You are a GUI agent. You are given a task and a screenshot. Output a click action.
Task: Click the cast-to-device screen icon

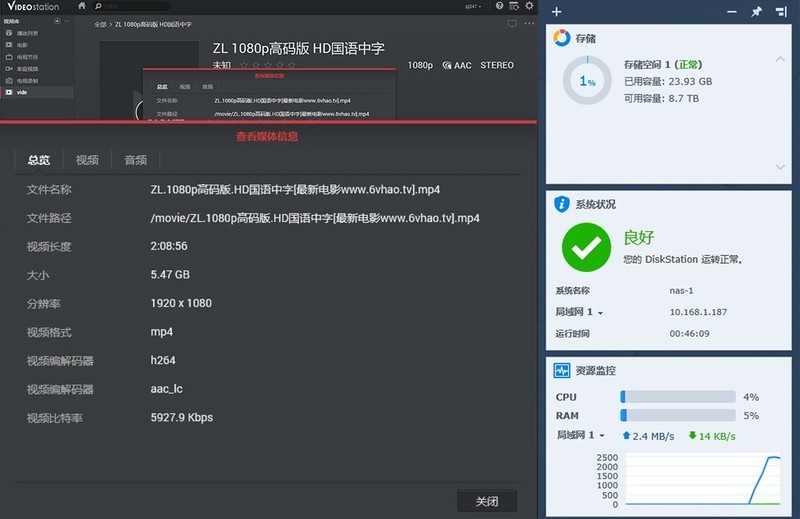click(512, 23)
